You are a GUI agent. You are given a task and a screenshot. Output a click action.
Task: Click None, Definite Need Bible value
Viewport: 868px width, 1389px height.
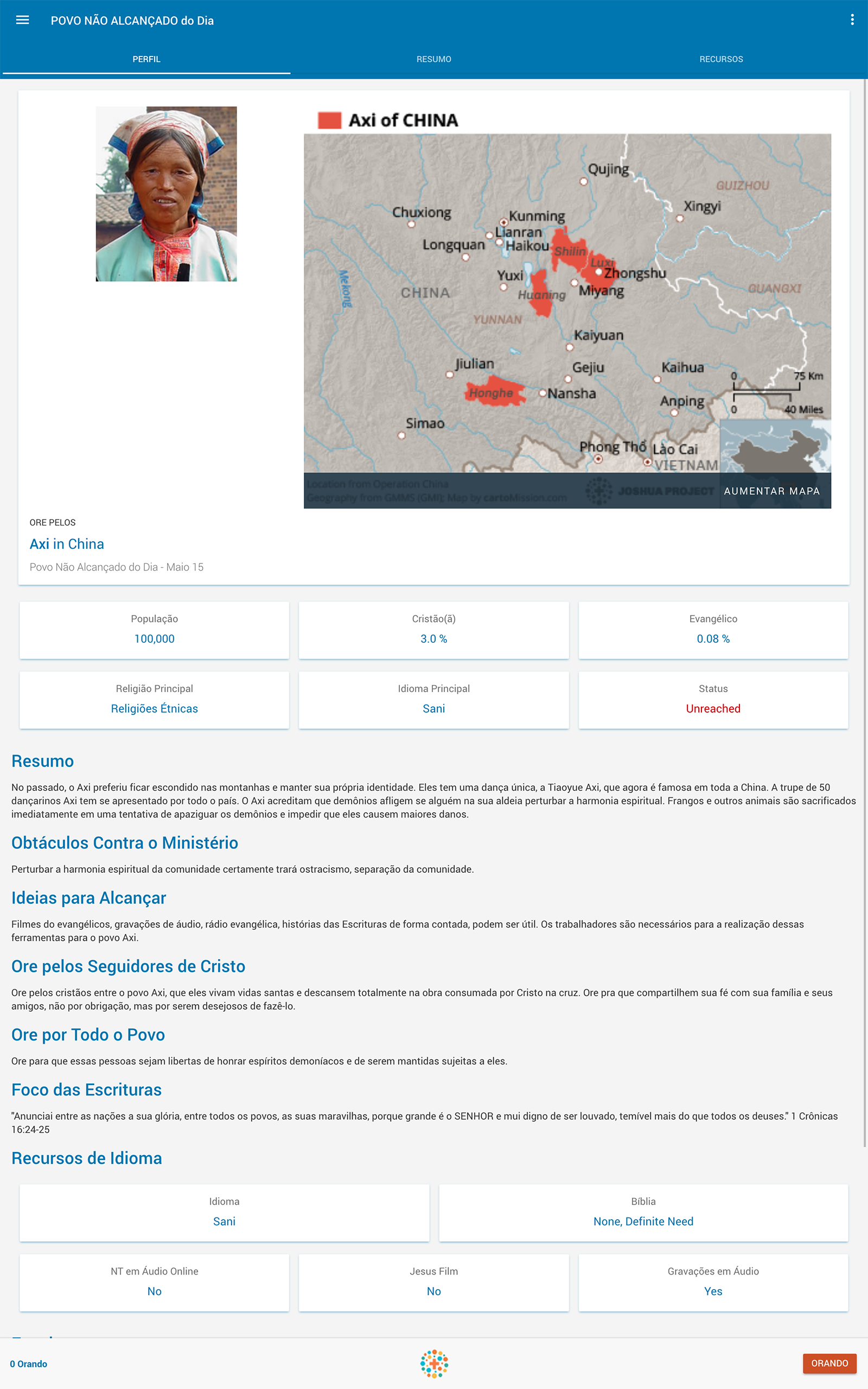pyautogui.click(x=643, y=1221)
